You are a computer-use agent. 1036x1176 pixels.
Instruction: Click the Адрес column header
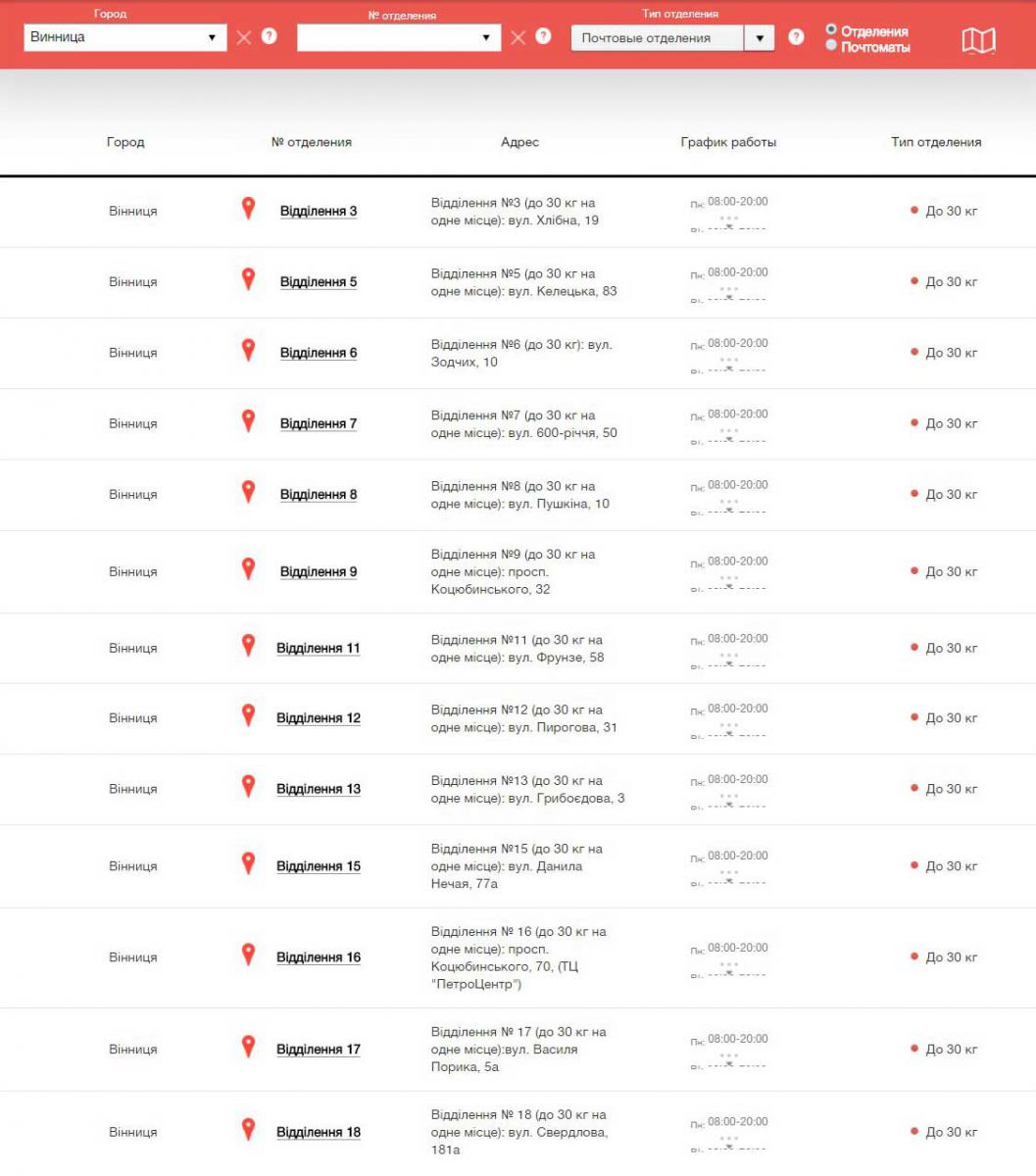click(x=519, y=142)
